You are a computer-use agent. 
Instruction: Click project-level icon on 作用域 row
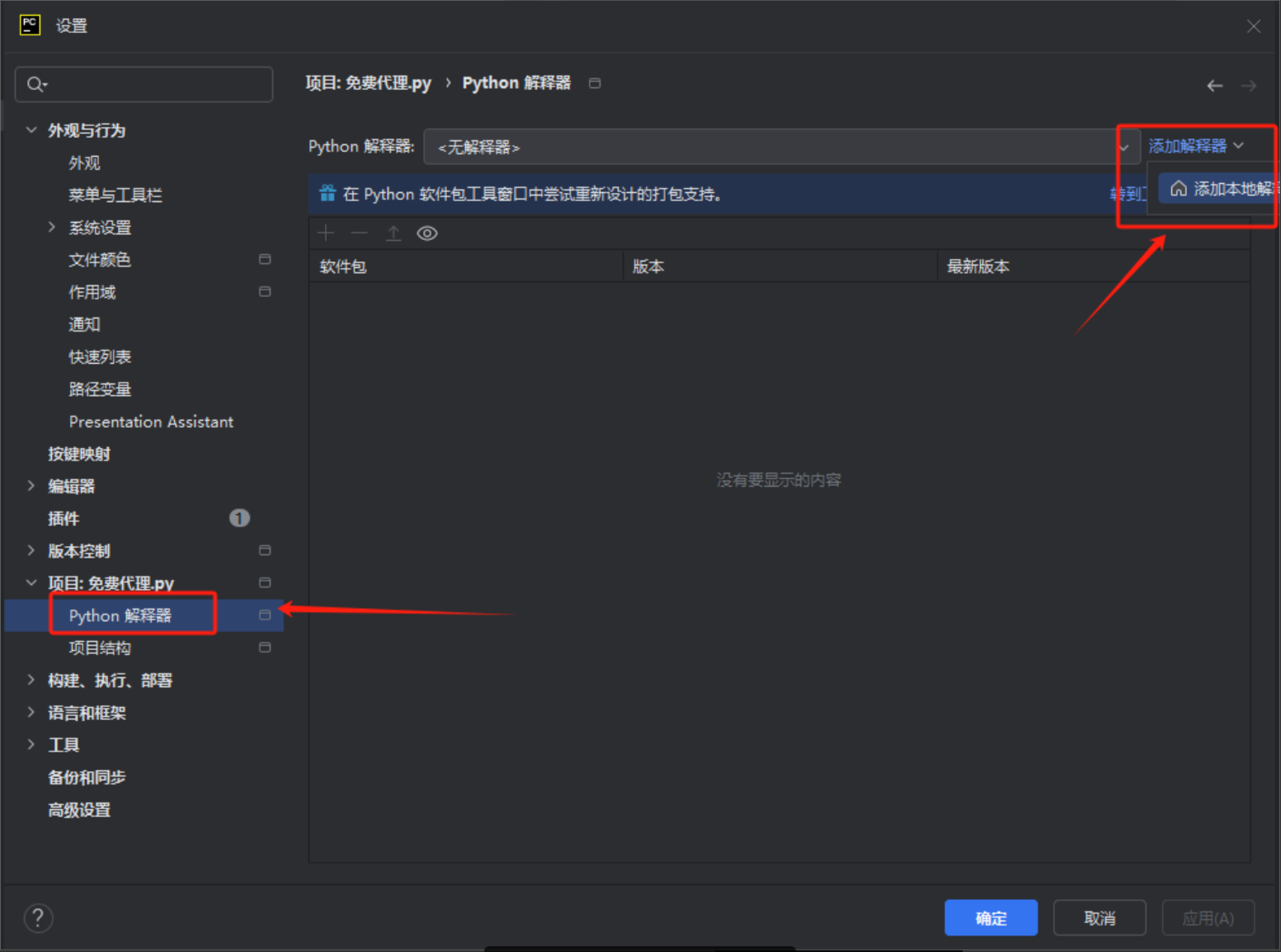(265, 291)
